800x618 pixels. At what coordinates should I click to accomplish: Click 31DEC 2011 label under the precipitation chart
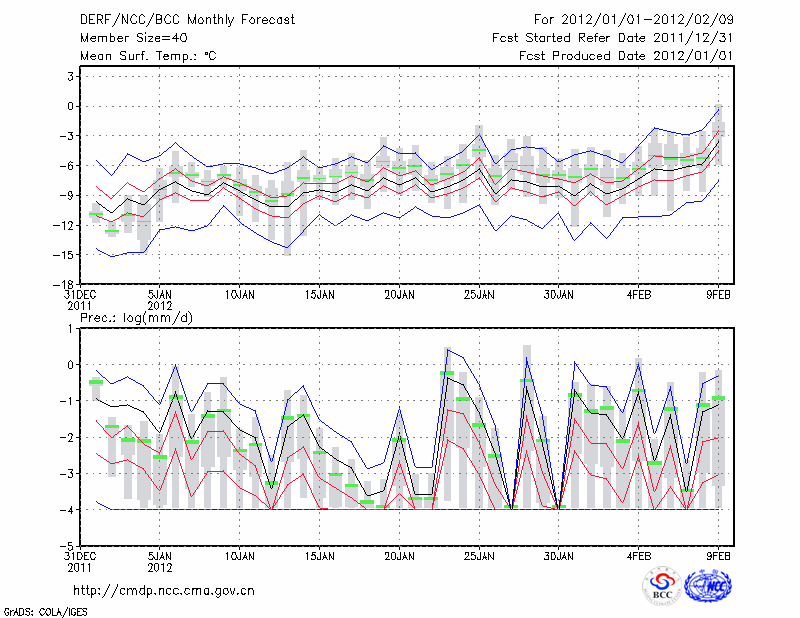coord(80,560)
